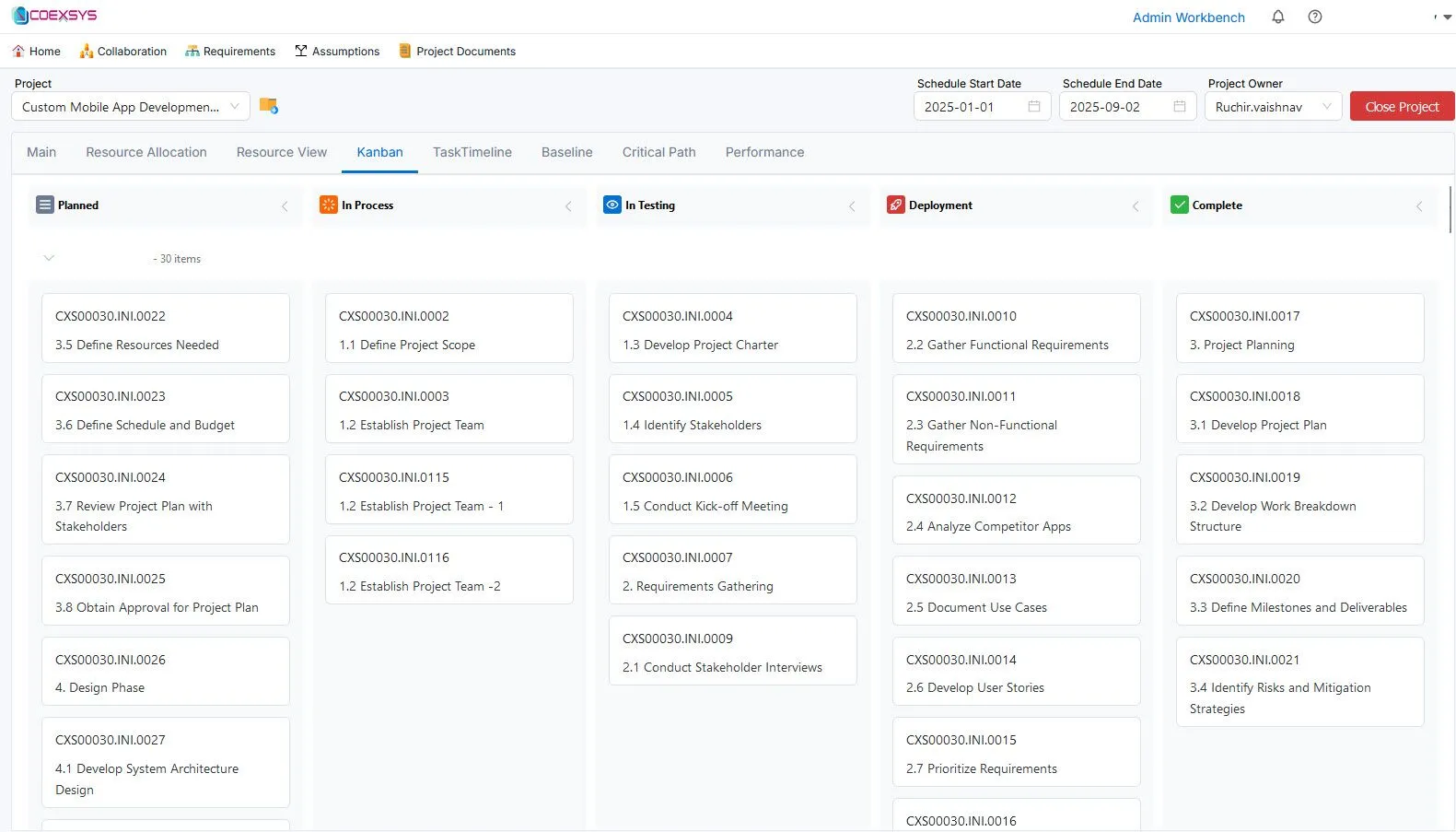
Task: Open the Project dropdown selector
Action: point(130,107)
